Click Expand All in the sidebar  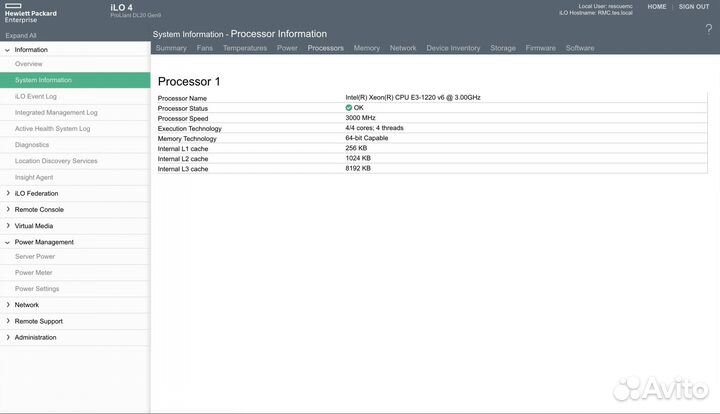21,35
